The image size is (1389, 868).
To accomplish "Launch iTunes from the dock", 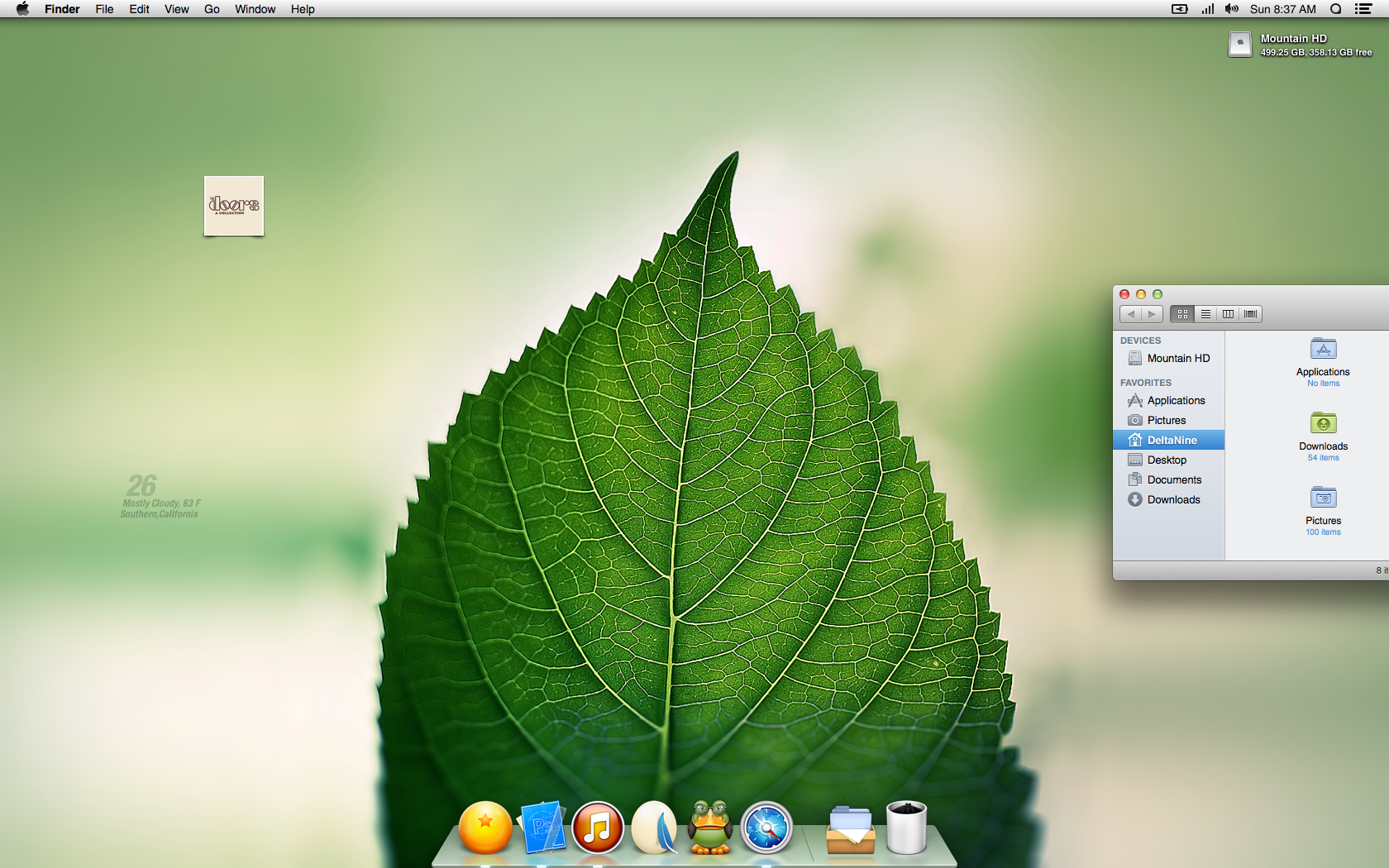I will point(598,827).
